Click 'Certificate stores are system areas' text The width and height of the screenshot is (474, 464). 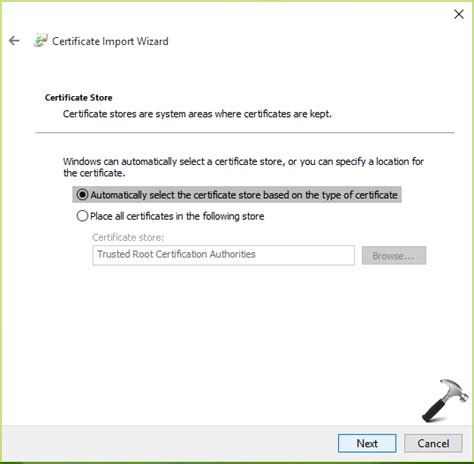(197, 114)
